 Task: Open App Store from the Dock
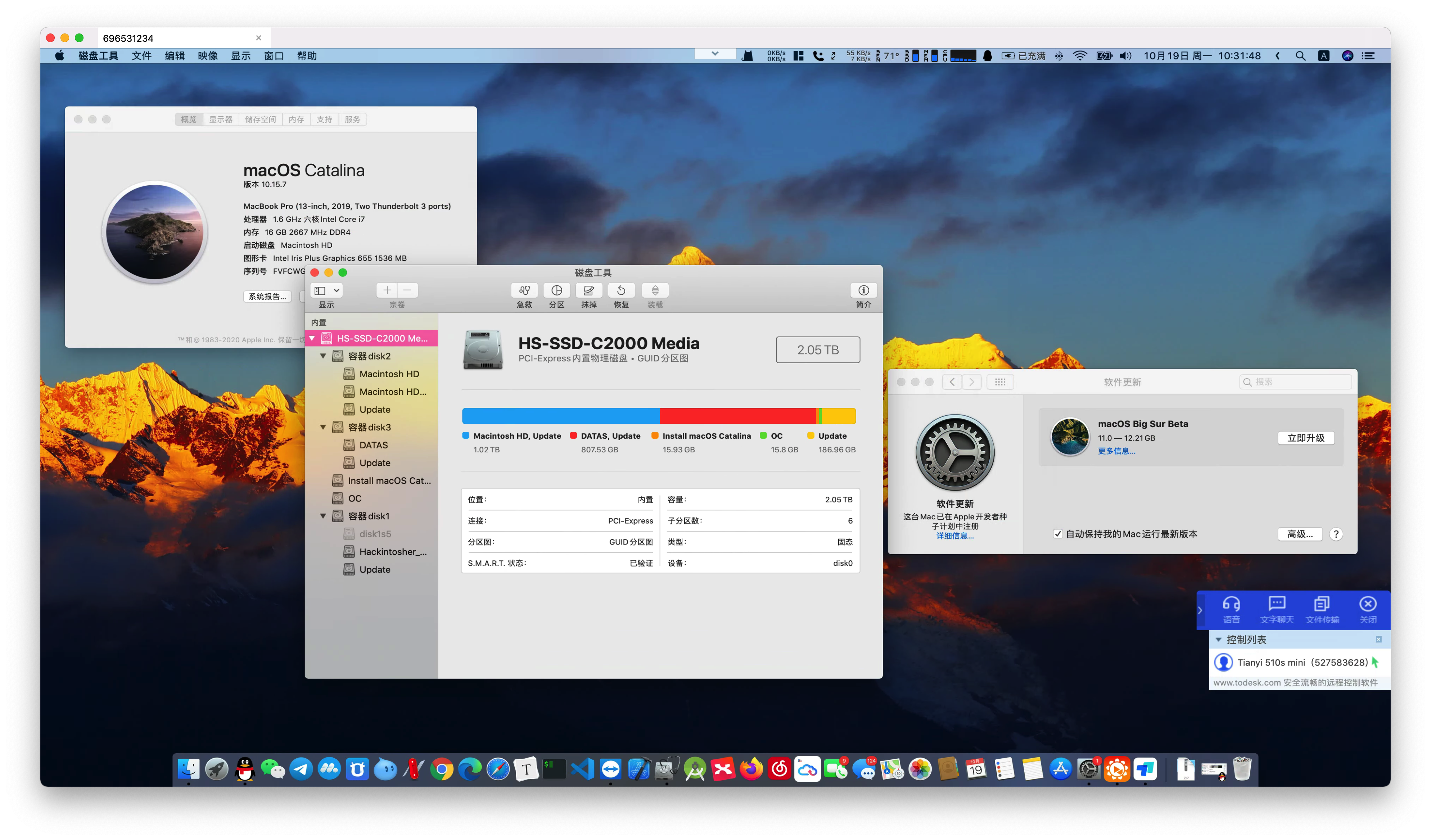pyautogui.click(x=1060, y=769)
